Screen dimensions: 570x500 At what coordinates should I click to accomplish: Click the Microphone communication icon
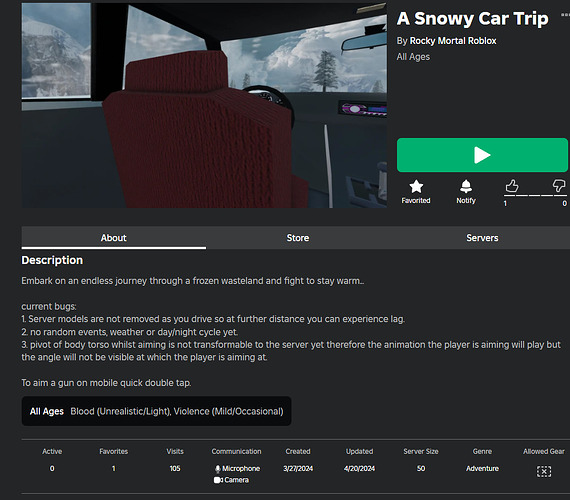click(217, 469)
